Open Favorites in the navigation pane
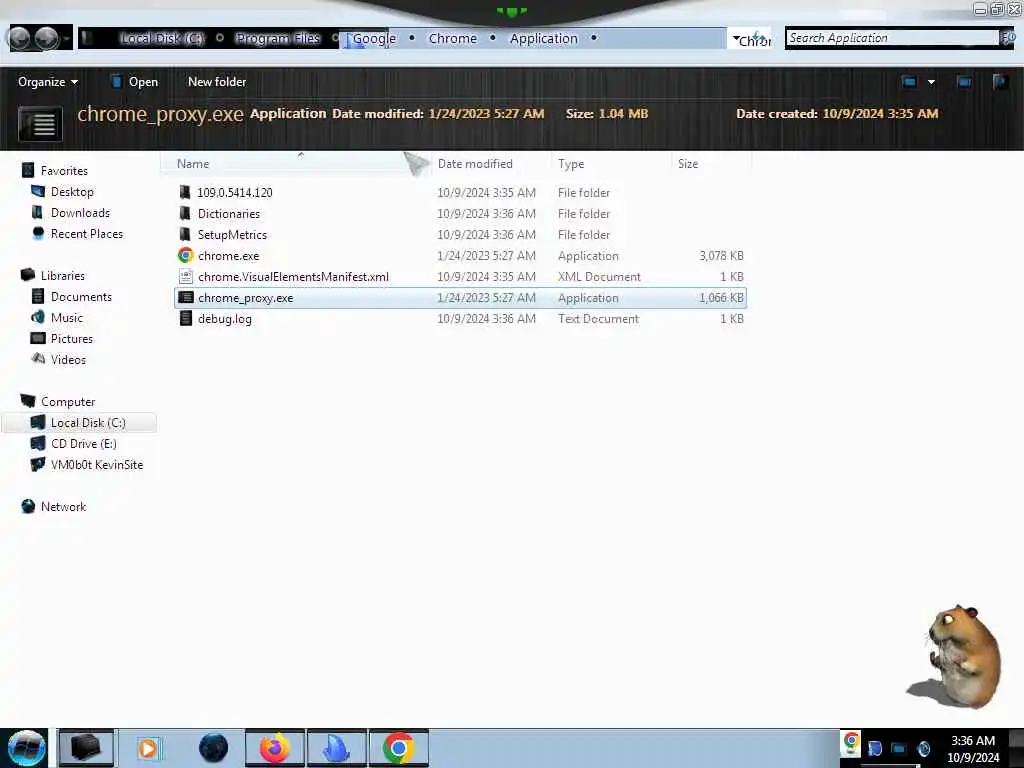The width and height of the screenshot is (1024, 768). pyautogui.click(x=64, y=170)
